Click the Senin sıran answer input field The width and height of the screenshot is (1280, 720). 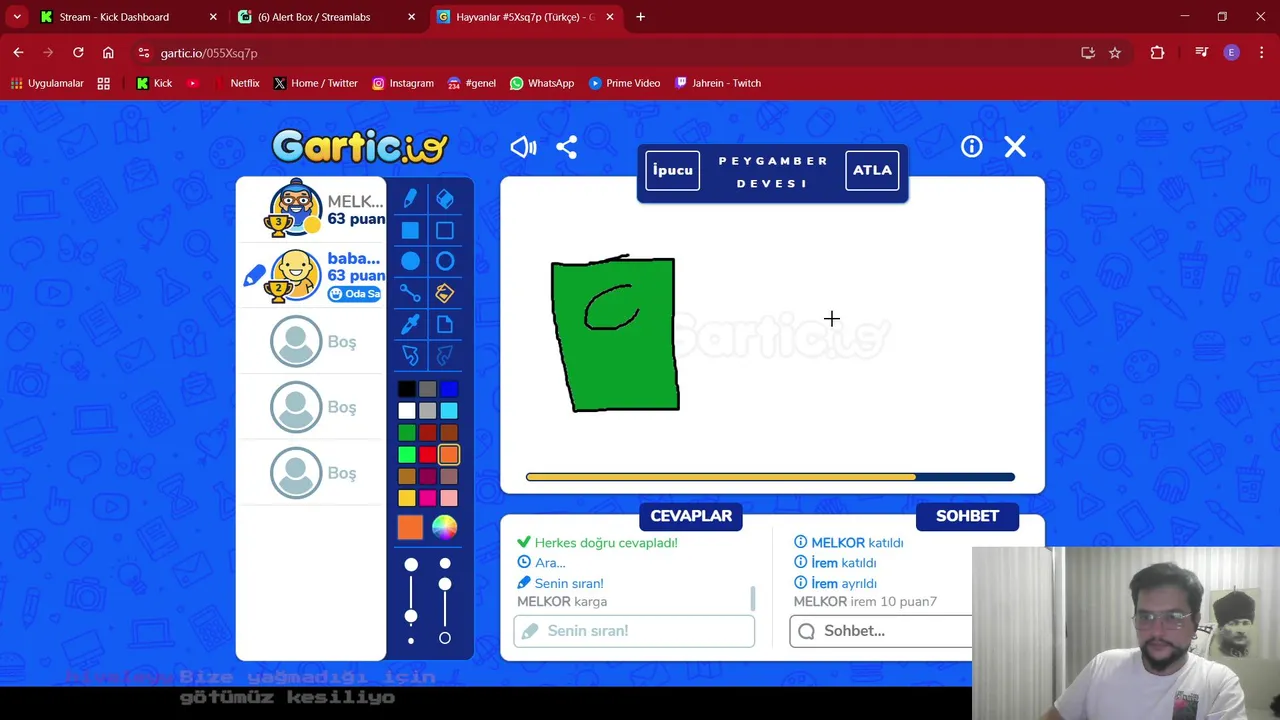[x=634, y=631]
